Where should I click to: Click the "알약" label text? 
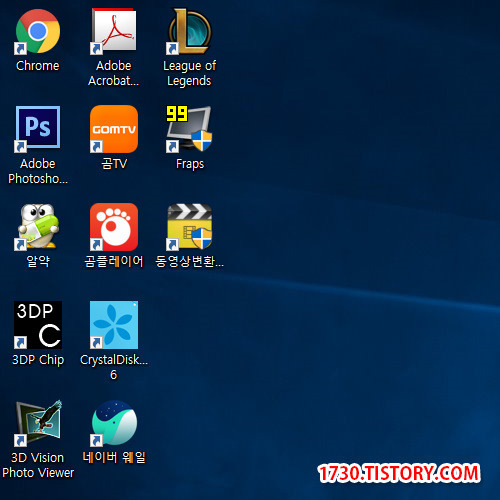(x=38, y=261)
